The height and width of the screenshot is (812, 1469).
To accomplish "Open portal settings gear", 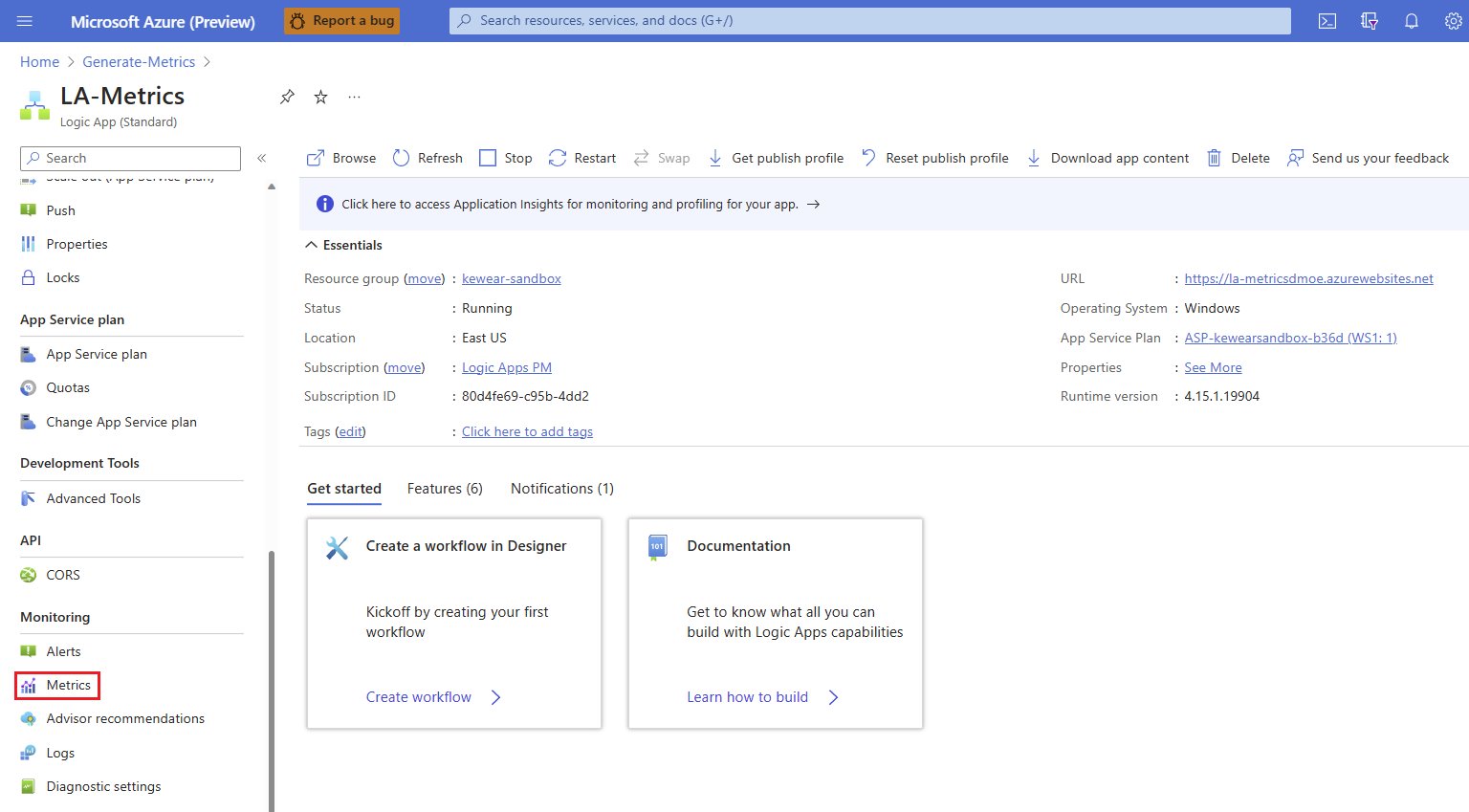I will (1453, 21).
